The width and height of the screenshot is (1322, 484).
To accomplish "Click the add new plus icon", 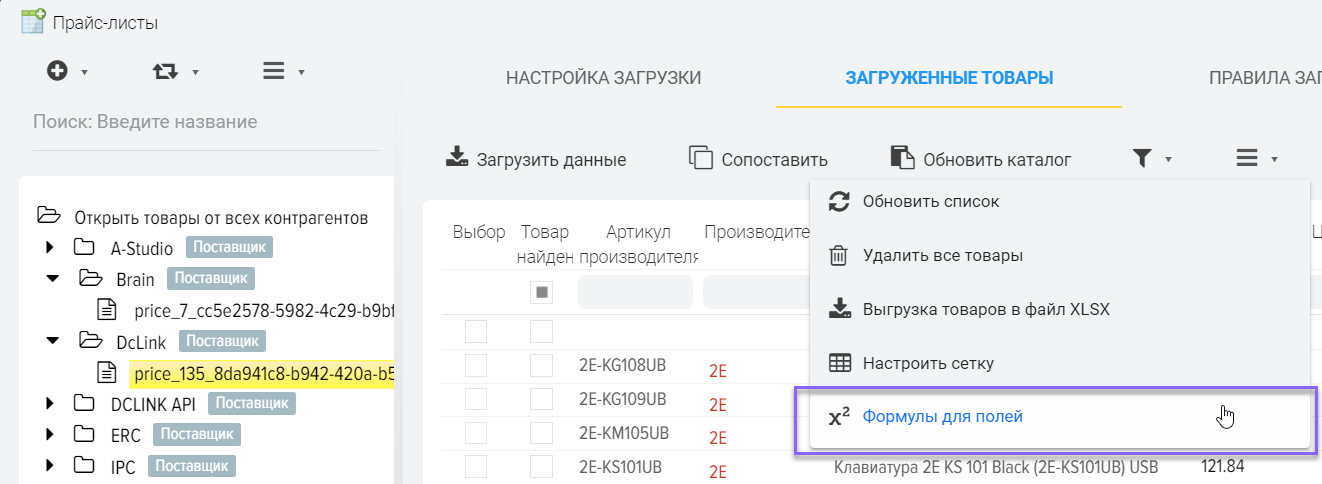I will 58,71.
